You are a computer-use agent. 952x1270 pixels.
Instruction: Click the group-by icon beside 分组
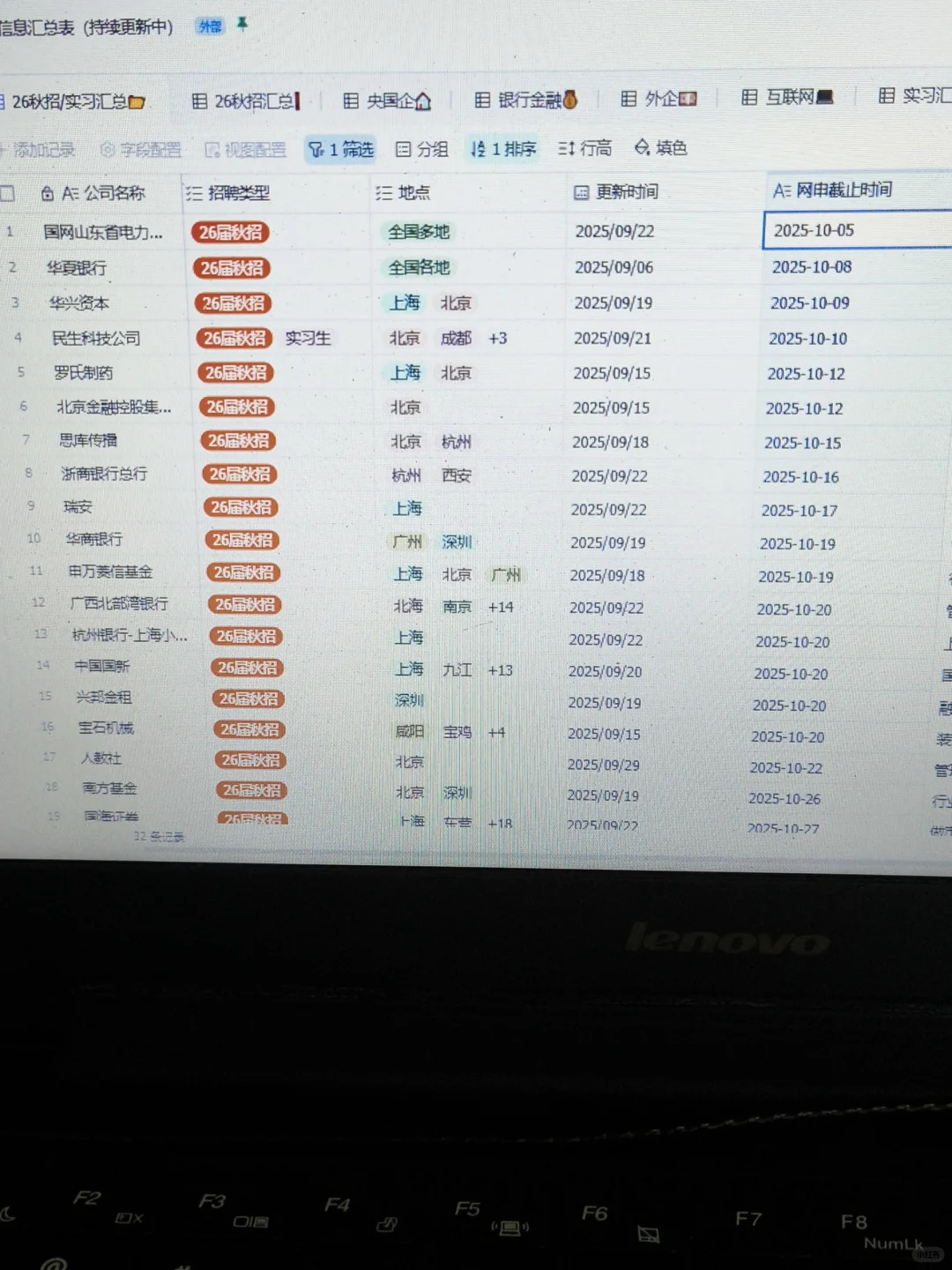(403, 149)
